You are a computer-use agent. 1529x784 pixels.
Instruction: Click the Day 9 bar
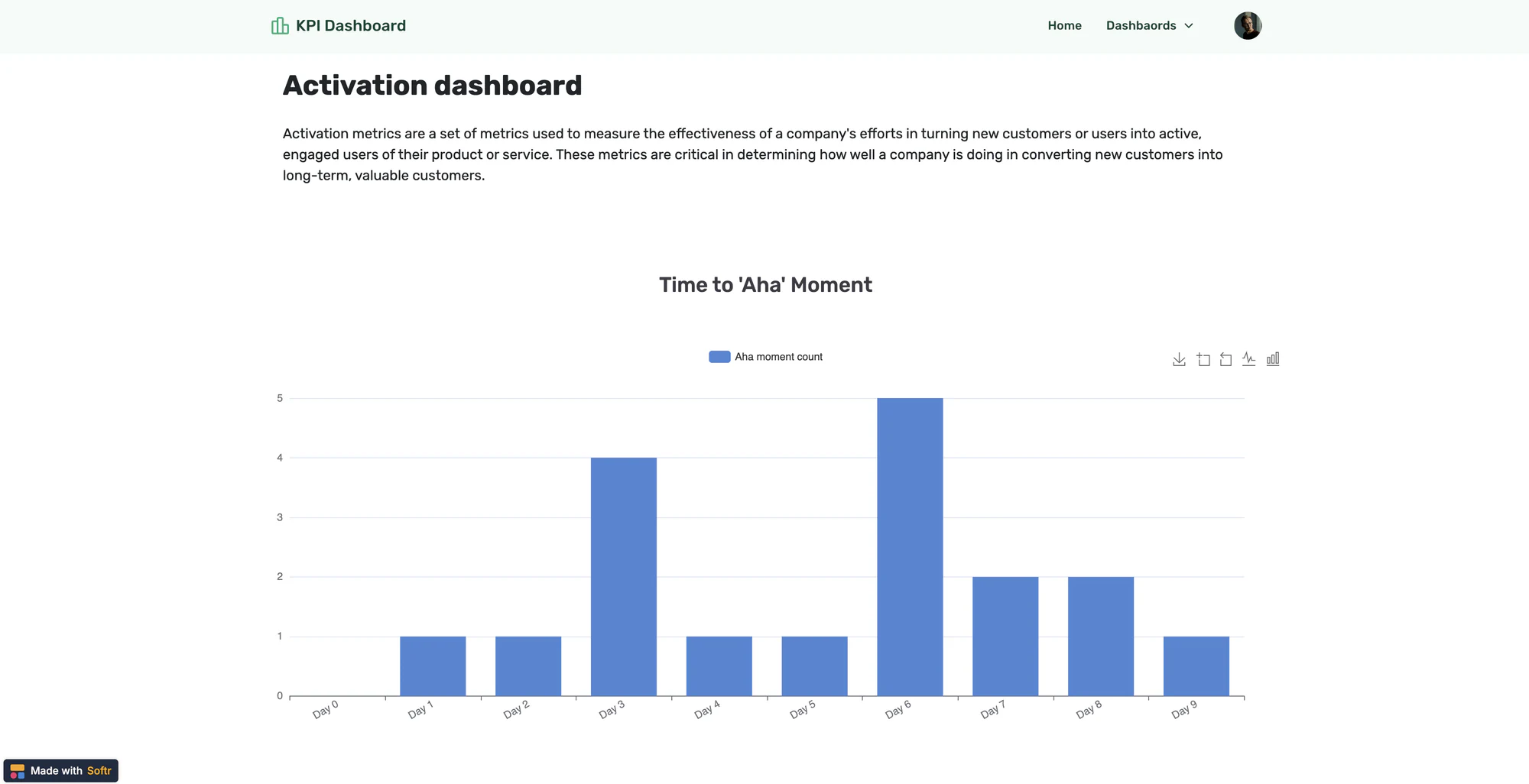coord(1196,666)
